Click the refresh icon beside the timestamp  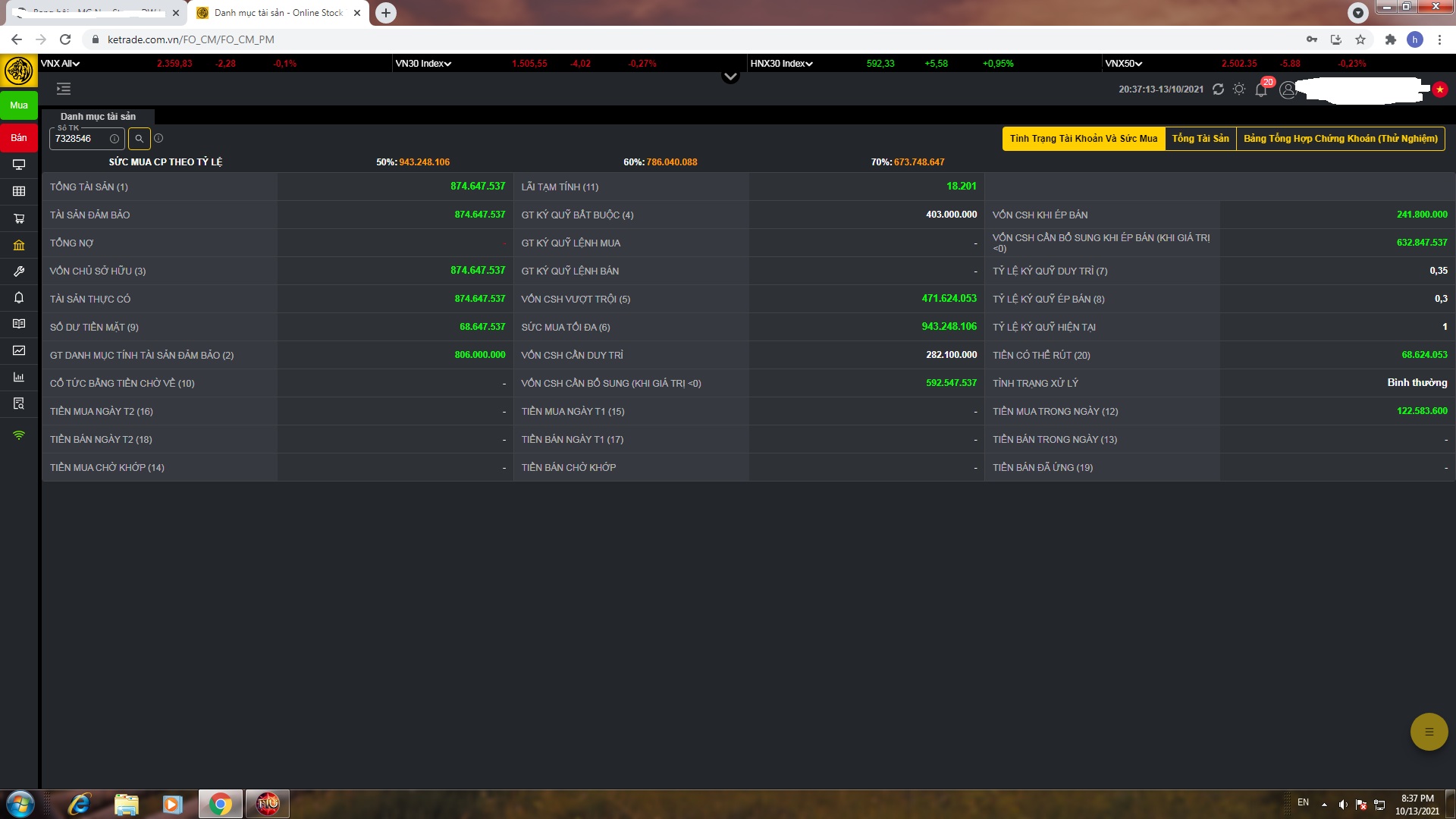tap(1218, 89)
